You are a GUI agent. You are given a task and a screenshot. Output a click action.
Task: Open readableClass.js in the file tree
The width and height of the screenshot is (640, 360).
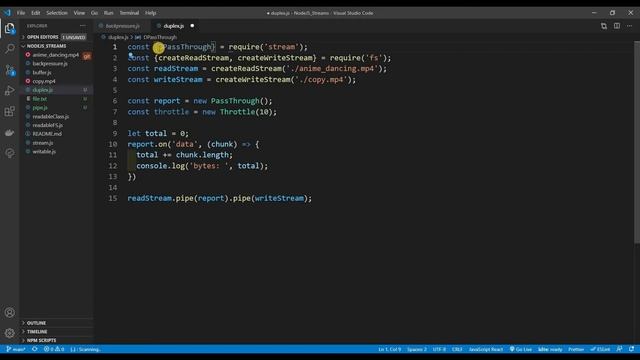click(x=51, y=117)
